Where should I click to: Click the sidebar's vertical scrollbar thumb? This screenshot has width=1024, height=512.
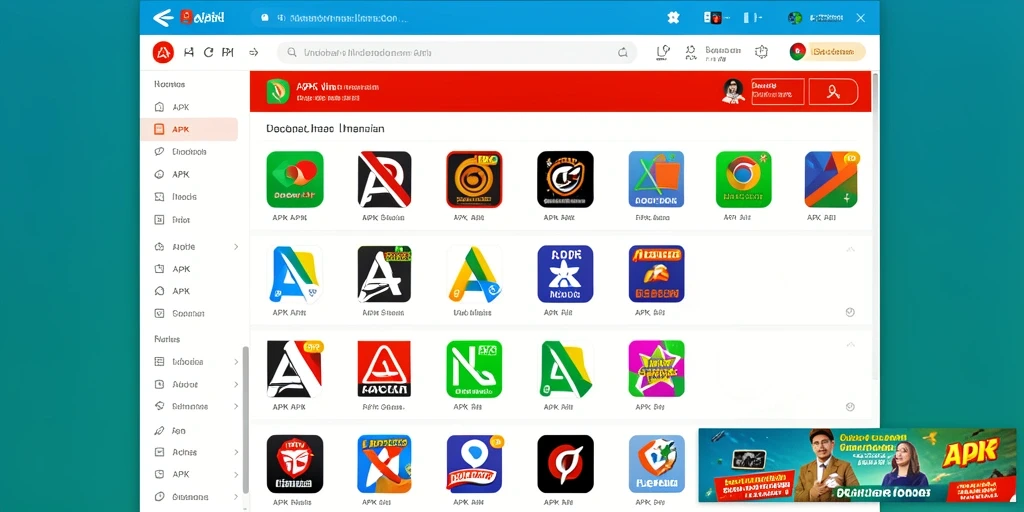[x=246, y=419]
